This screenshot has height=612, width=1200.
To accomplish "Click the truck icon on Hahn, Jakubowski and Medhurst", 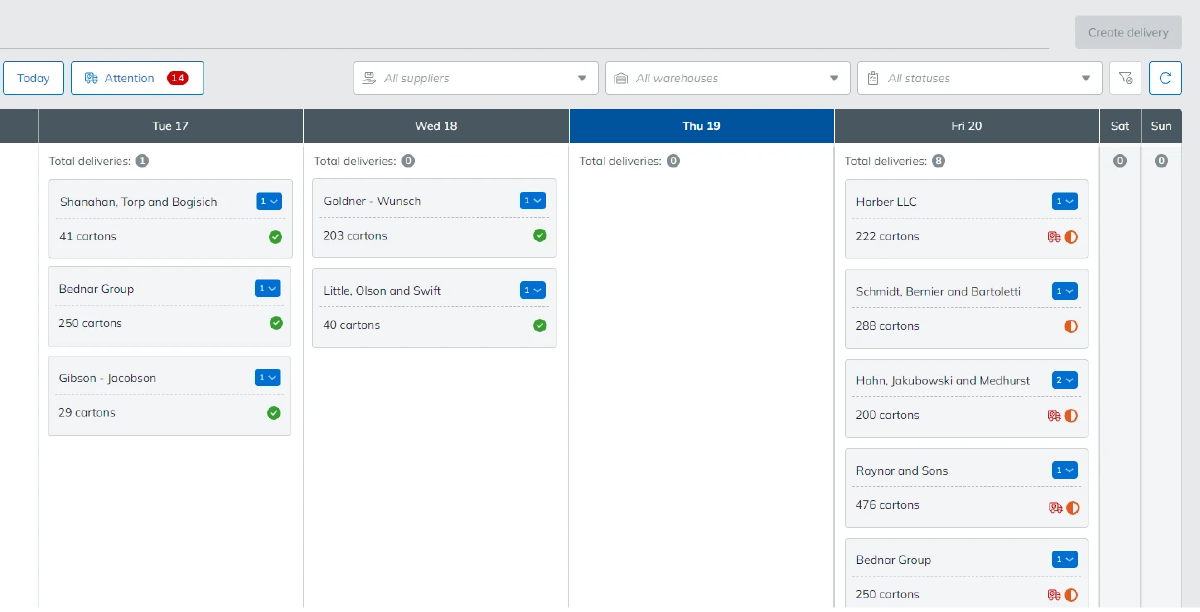I will pyautogui.click(x=1054, y=415).
